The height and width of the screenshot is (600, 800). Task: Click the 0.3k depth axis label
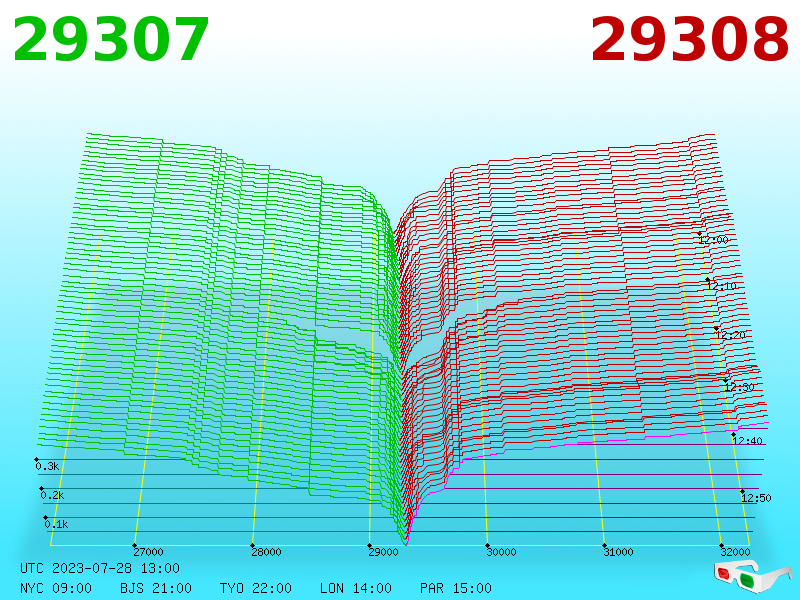(x=47, y=466)
